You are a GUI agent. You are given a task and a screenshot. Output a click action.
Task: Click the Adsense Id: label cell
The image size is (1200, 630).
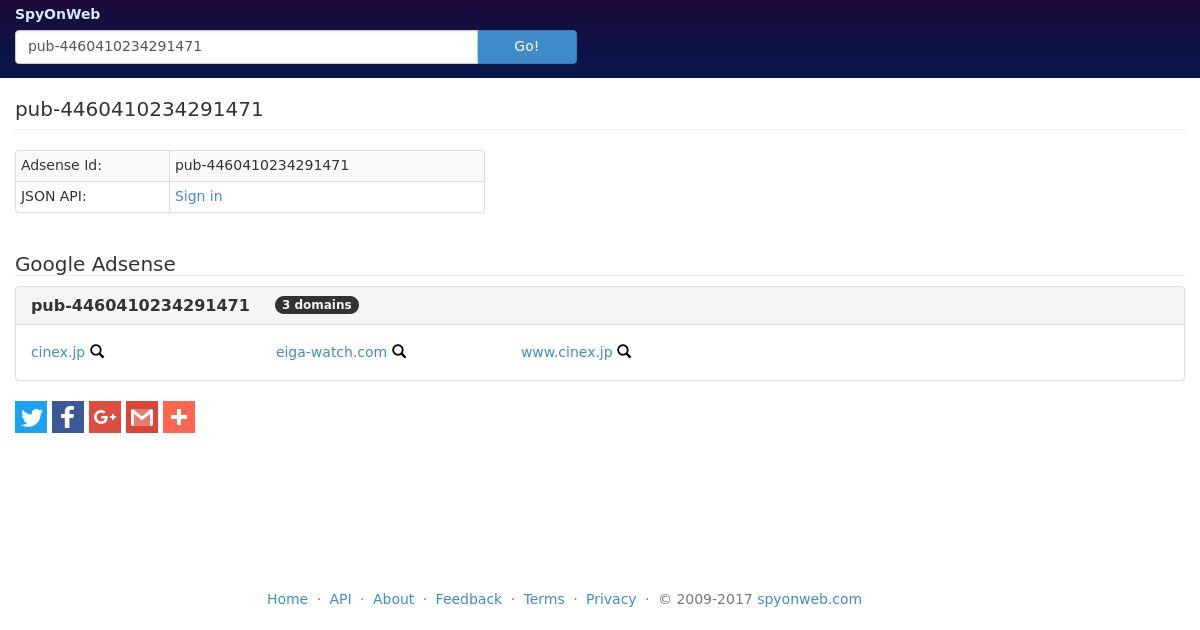point(93,166)
